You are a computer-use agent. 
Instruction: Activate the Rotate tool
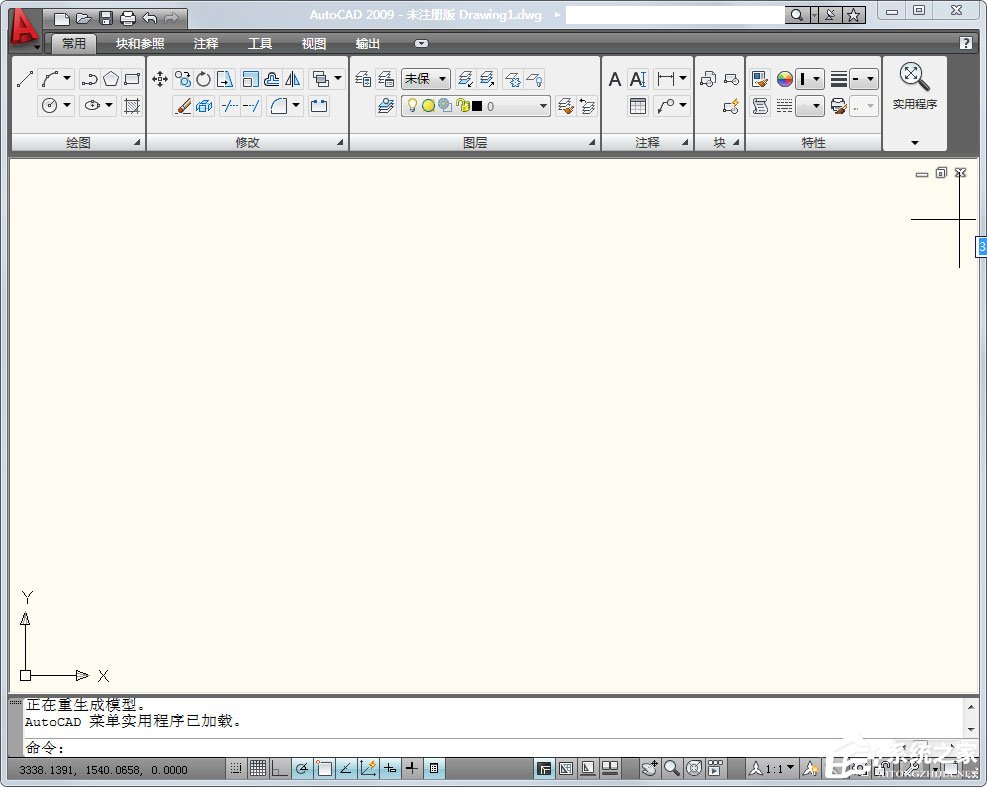point(203,79)
